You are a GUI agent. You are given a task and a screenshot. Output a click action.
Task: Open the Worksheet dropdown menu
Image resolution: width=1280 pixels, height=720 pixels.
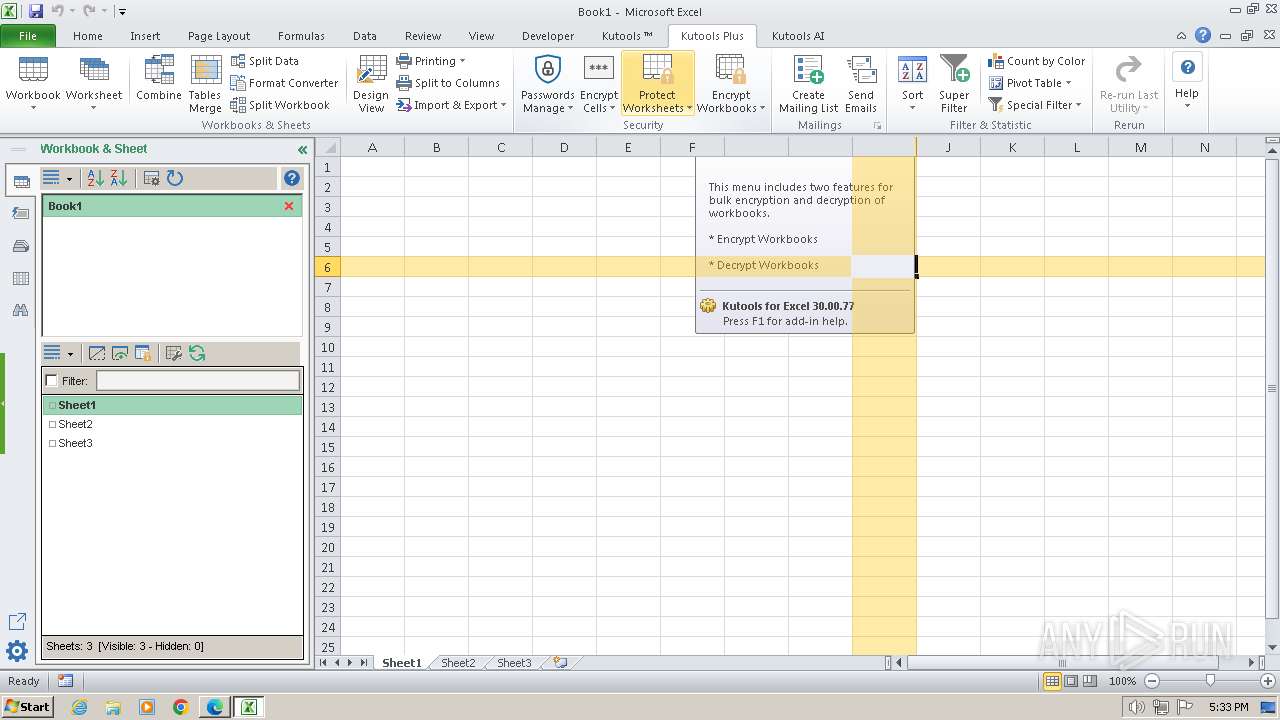[94, 84]
